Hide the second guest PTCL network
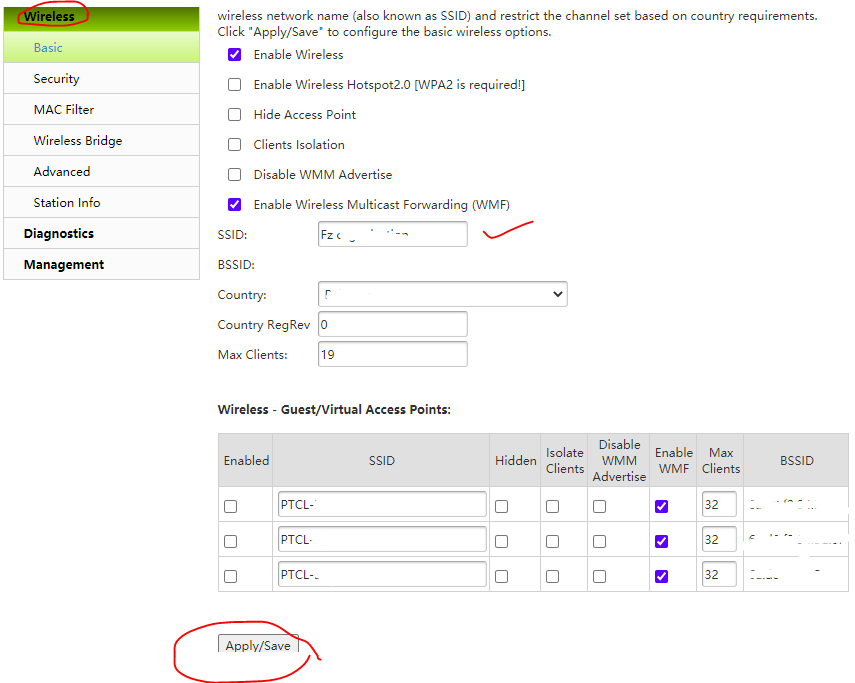 click(501, 540)
